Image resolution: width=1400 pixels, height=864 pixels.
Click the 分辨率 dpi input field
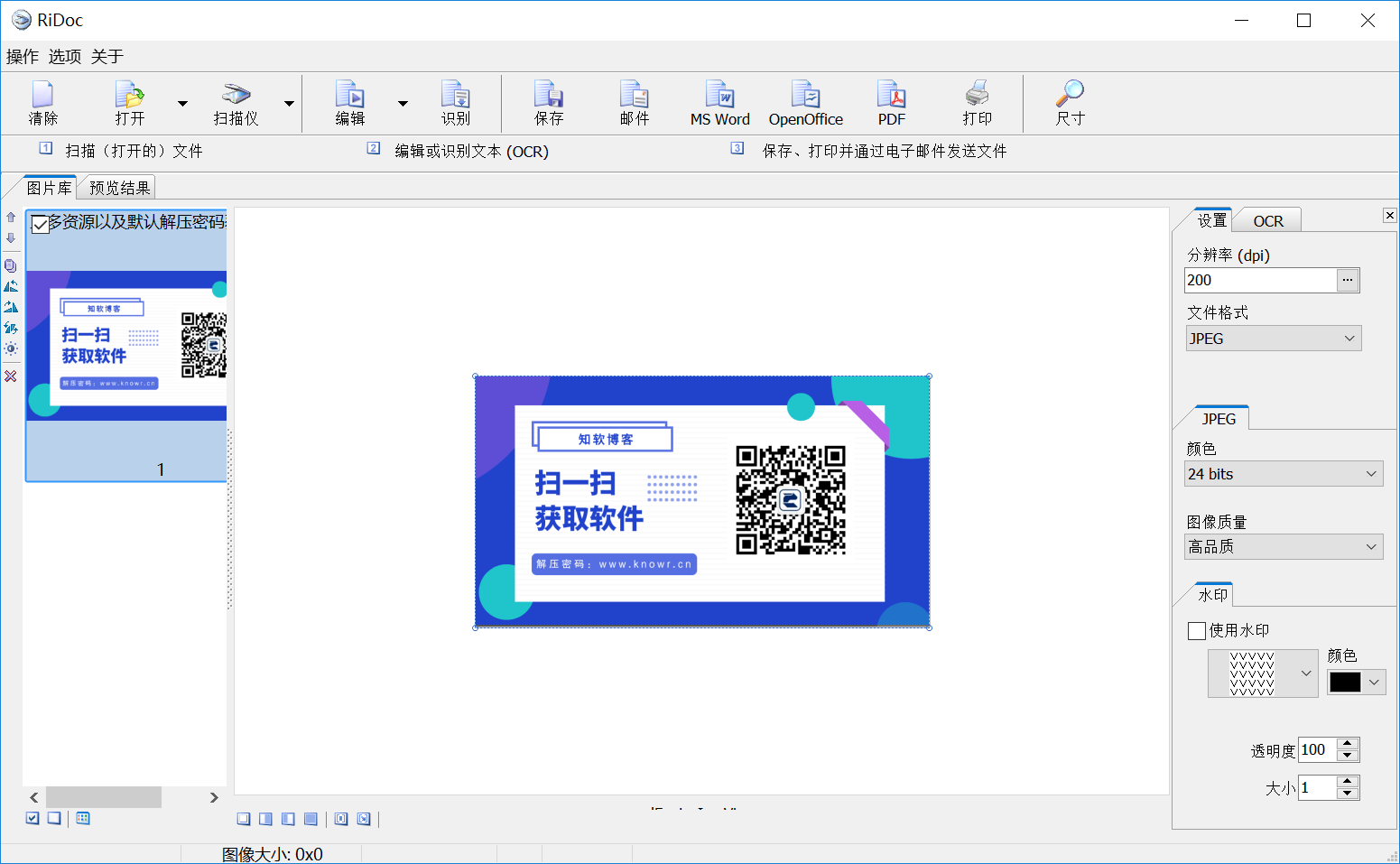click(x=1260, y=280)
